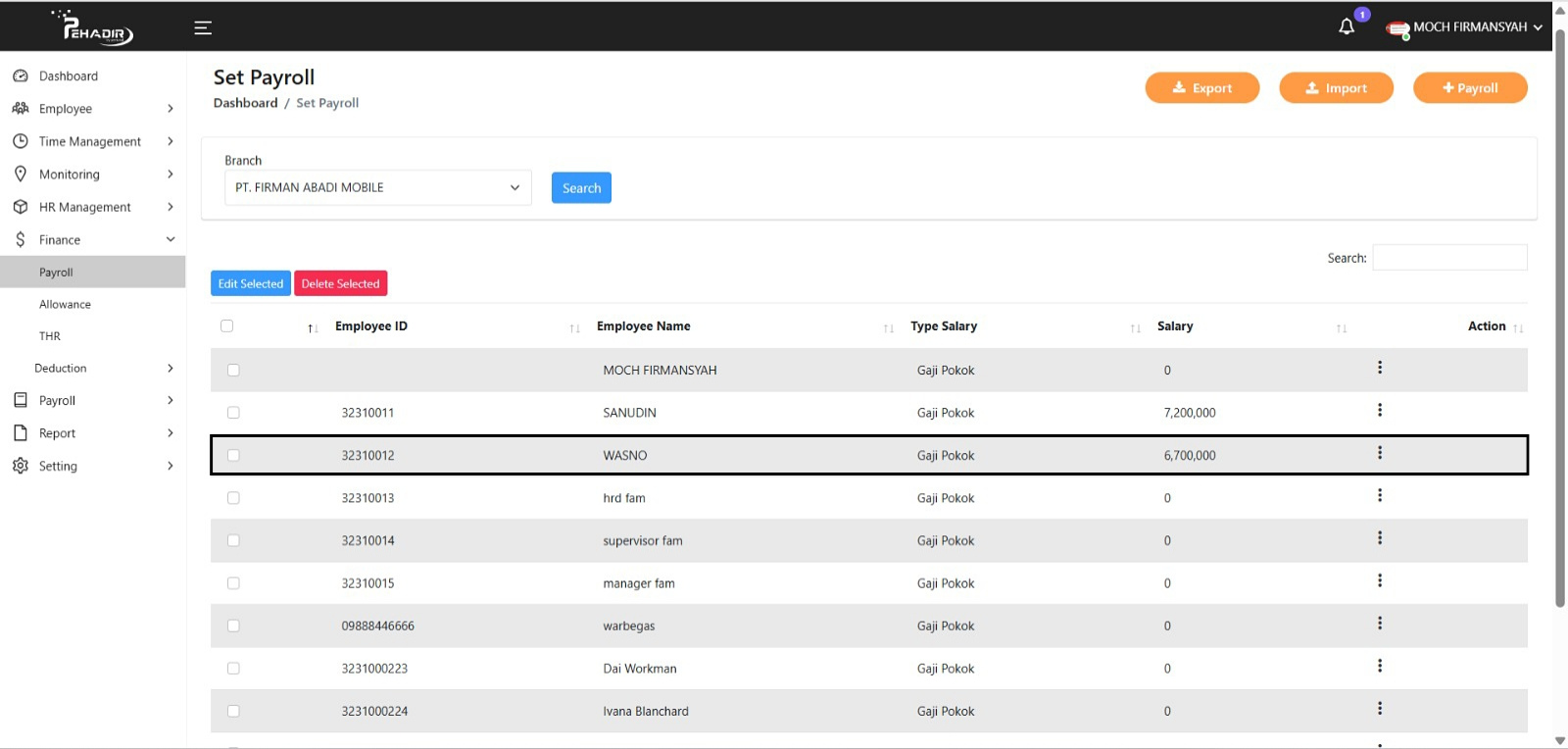Check the box for employee 32310011
This screenshot has width=1568, height=749.
pos(233,413)
